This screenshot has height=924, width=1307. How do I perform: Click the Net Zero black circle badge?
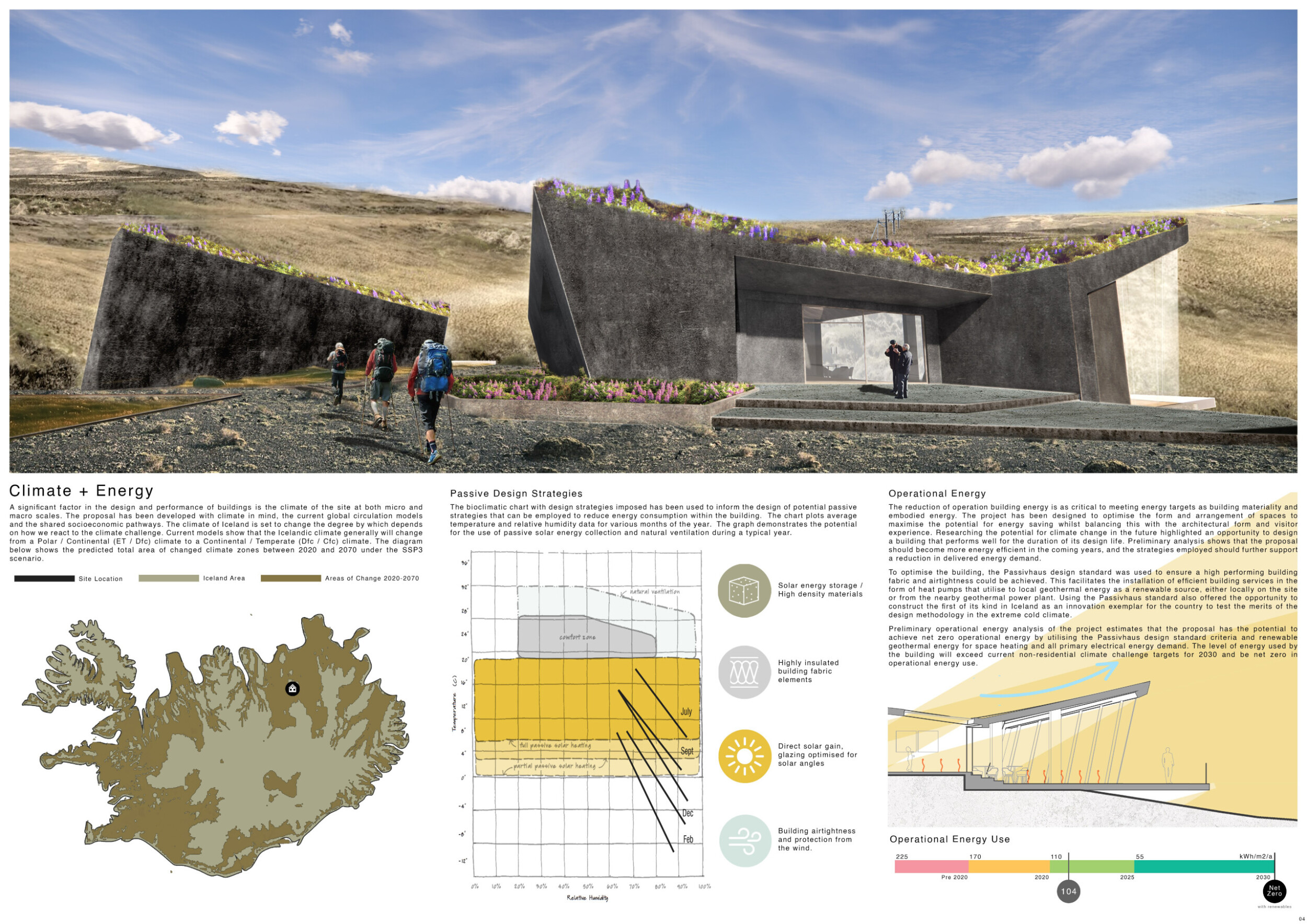point(1274,891)
